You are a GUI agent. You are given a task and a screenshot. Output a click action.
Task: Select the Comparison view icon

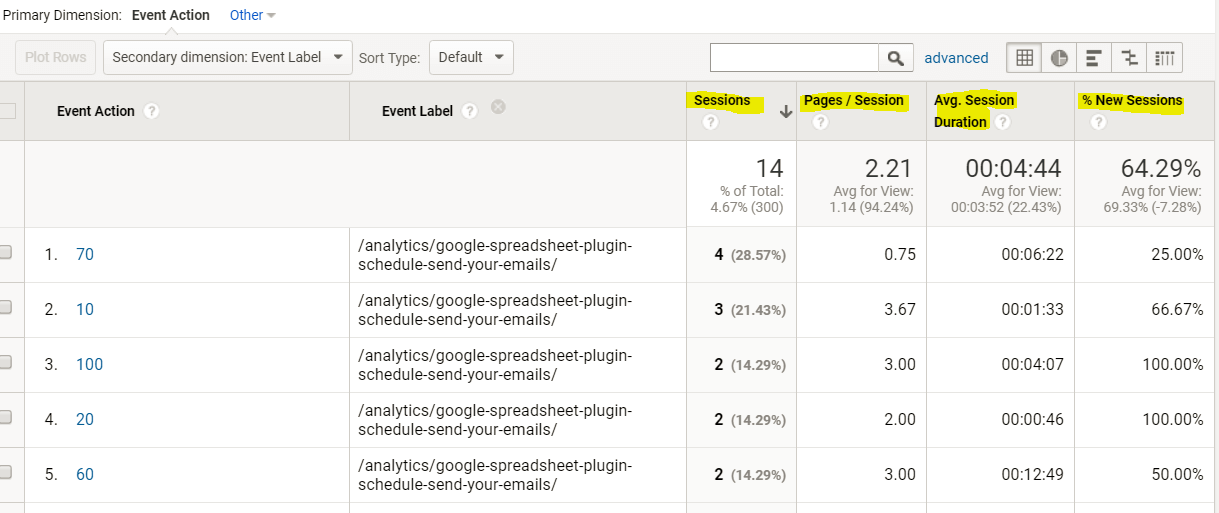tap(1129, 58)
